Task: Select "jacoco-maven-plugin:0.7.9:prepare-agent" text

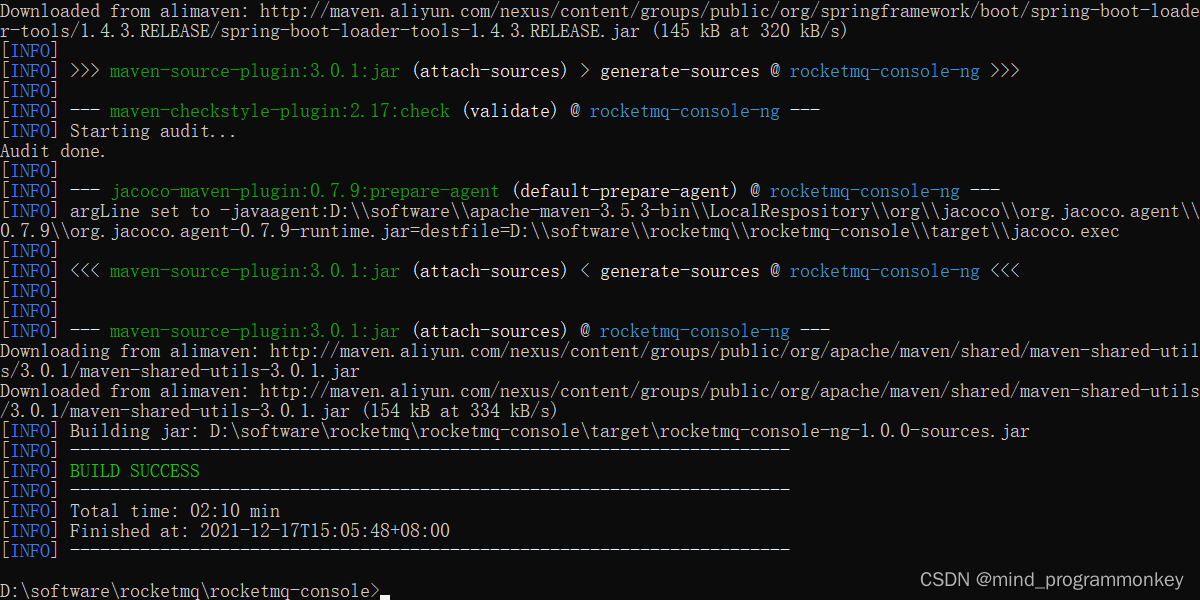Action: 305,191
